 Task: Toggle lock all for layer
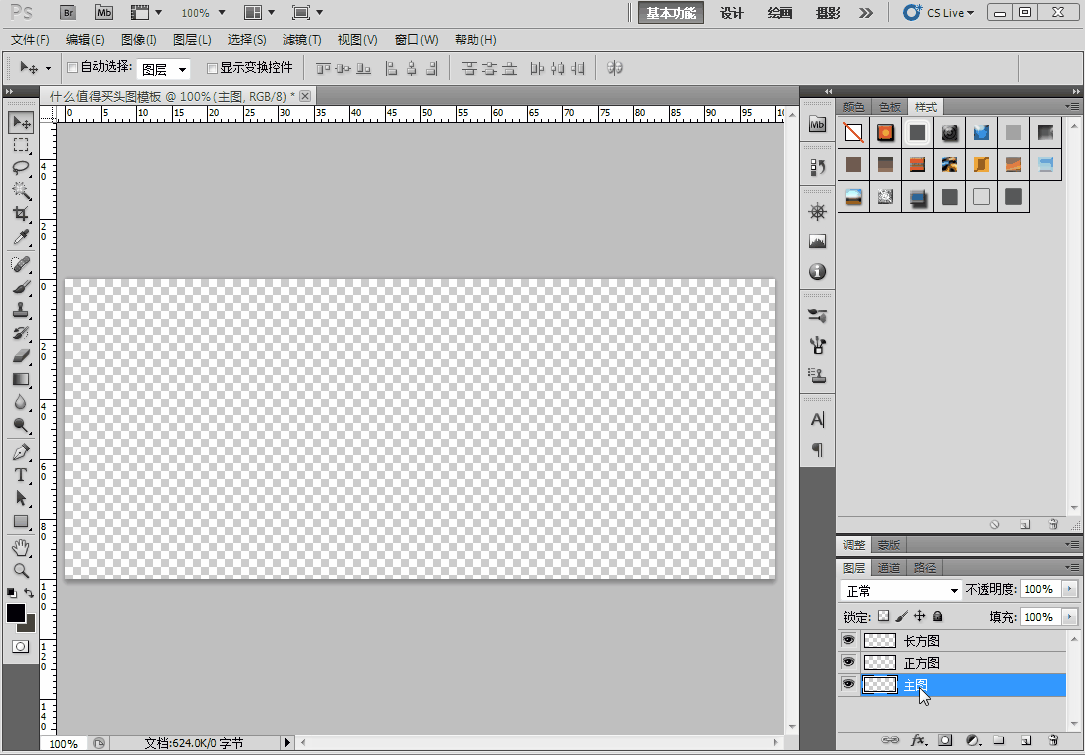938,616
